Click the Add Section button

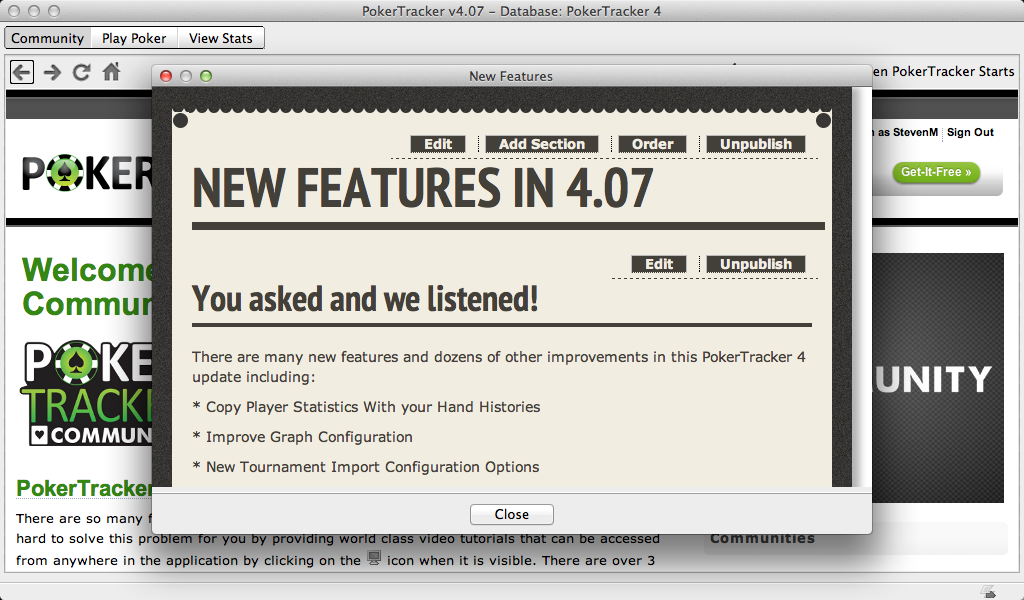(542, 144)
